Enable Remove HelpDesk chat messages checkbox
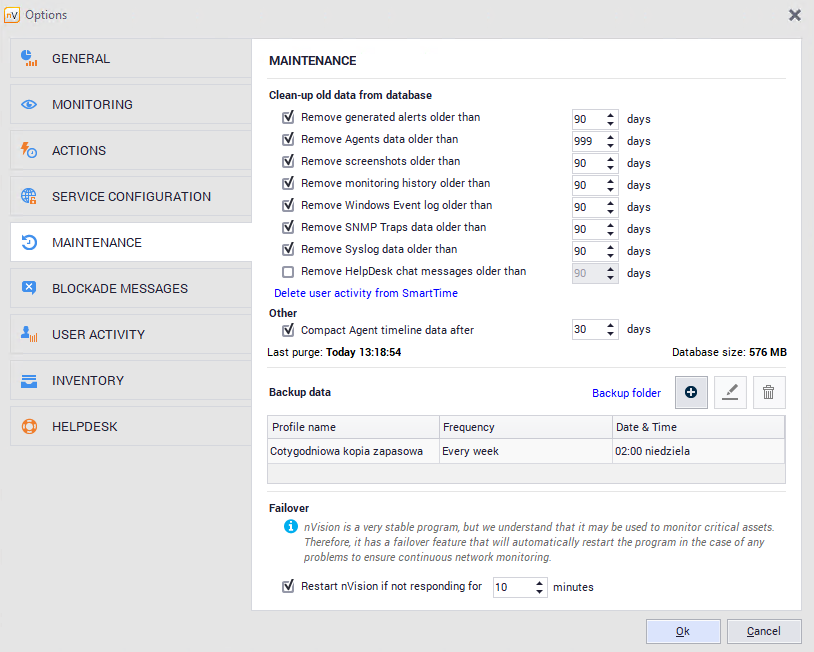The width and height of the screenshot is (814, 652). (x=288, y=272)
